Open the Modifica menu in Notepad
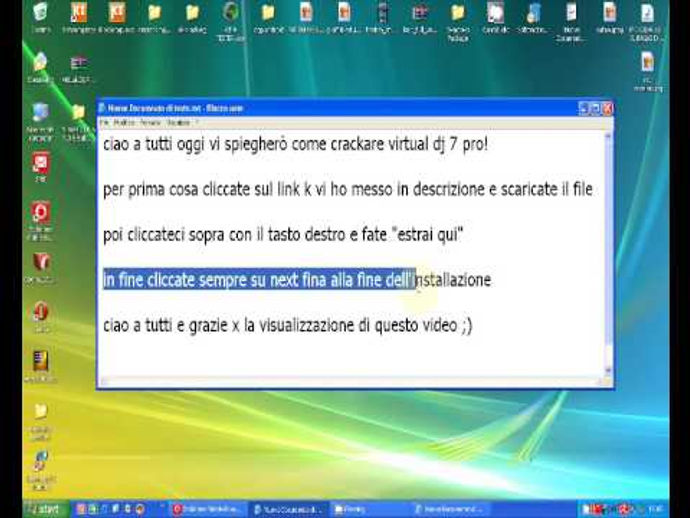The width and height of the screenshot is (690, 518). [124, 123]
